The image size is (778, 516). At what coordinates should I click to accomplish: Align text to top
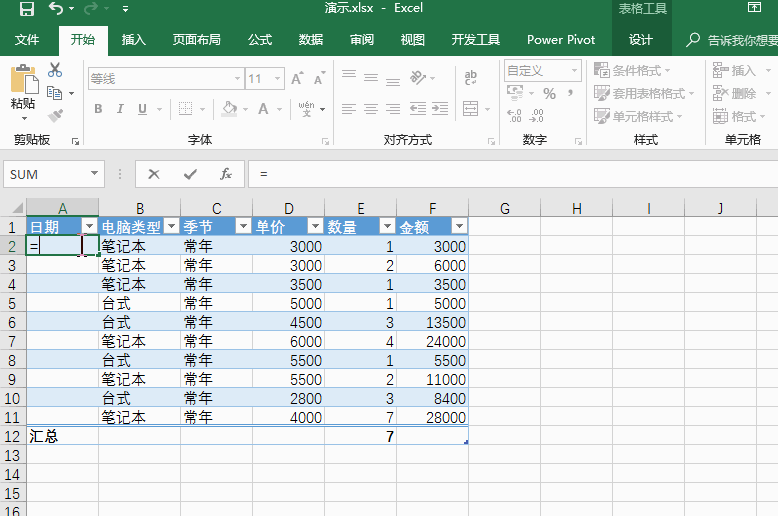[x=349, y=75]
